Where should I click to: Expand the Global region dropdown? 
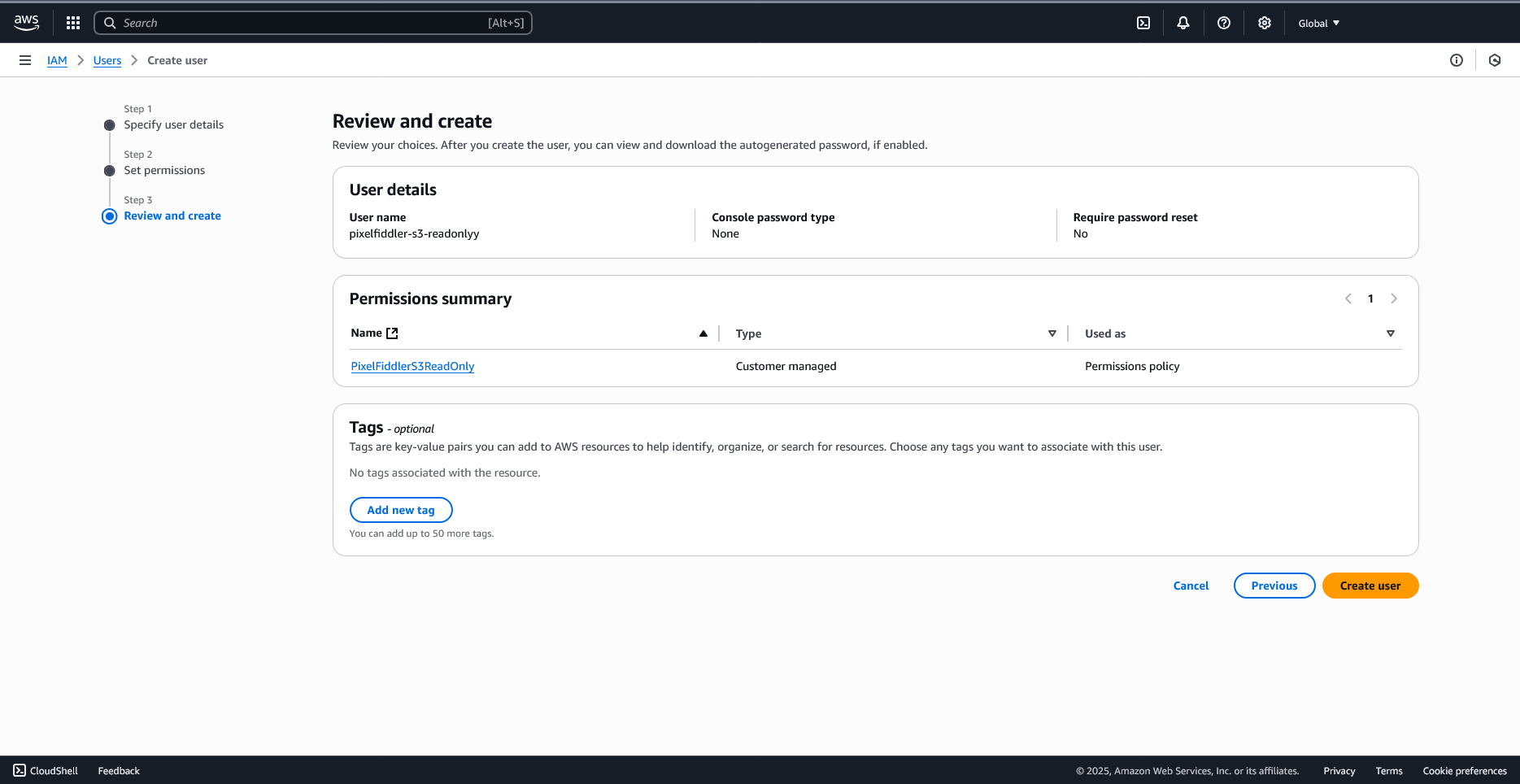click(x=1318, y=23)
